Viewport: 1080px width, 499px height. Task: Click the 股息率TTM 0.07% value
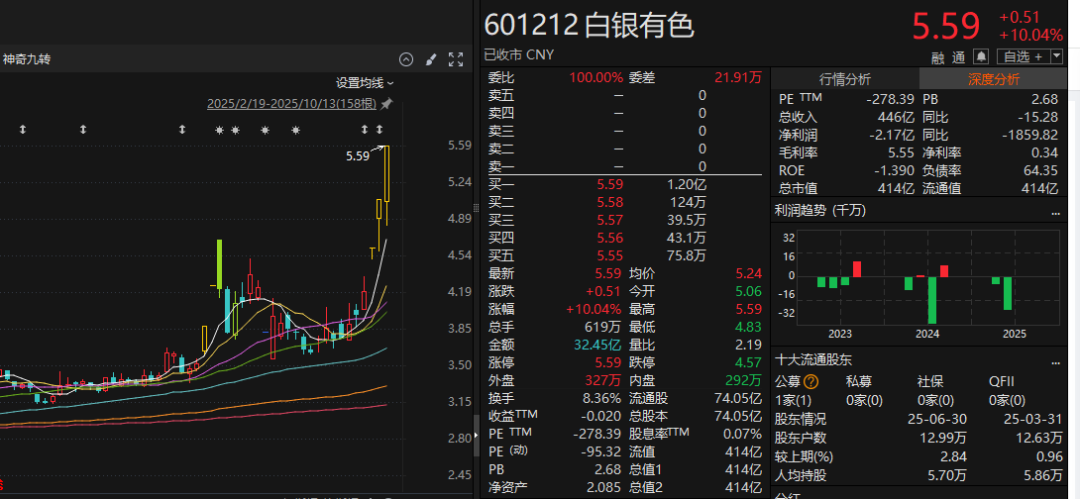point(743,434)
